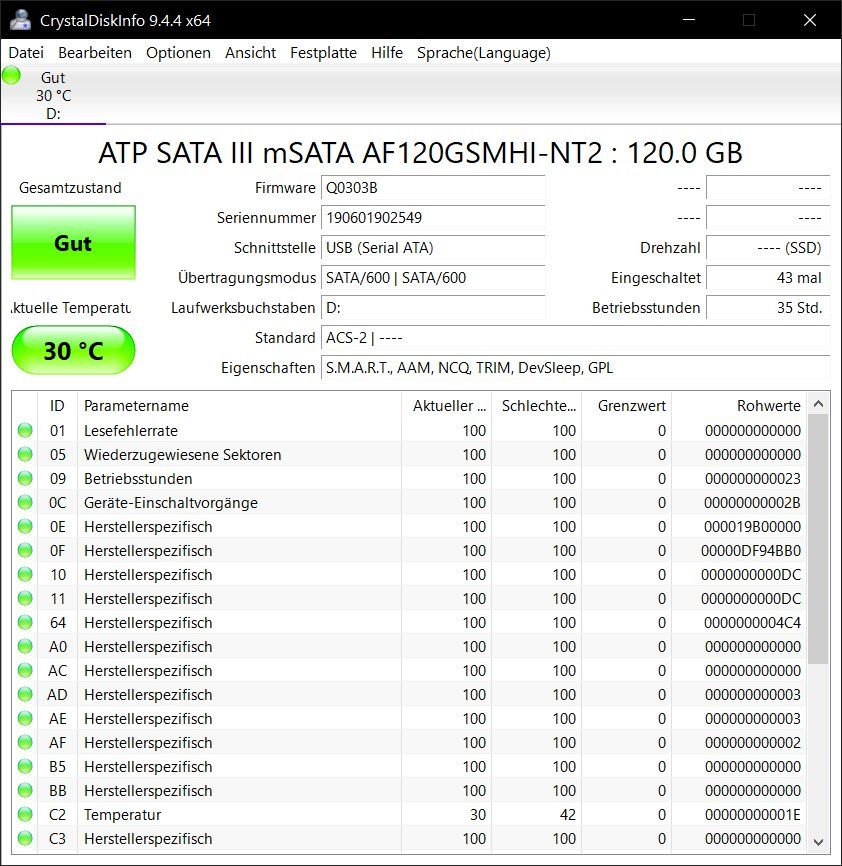Open the Hilfe menu

coord(386,53)
